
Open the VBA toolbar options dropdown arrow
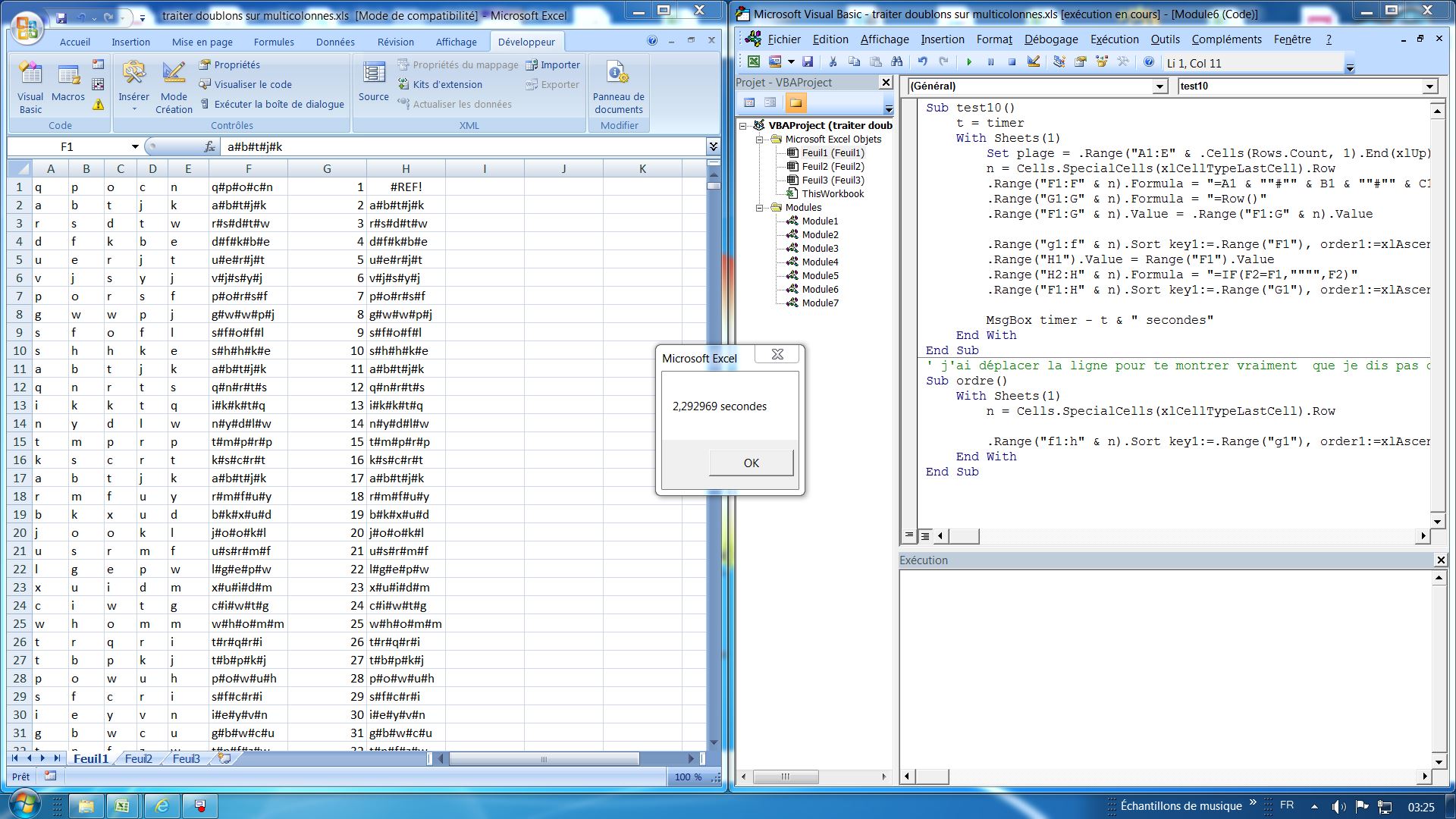(1350, 67)
